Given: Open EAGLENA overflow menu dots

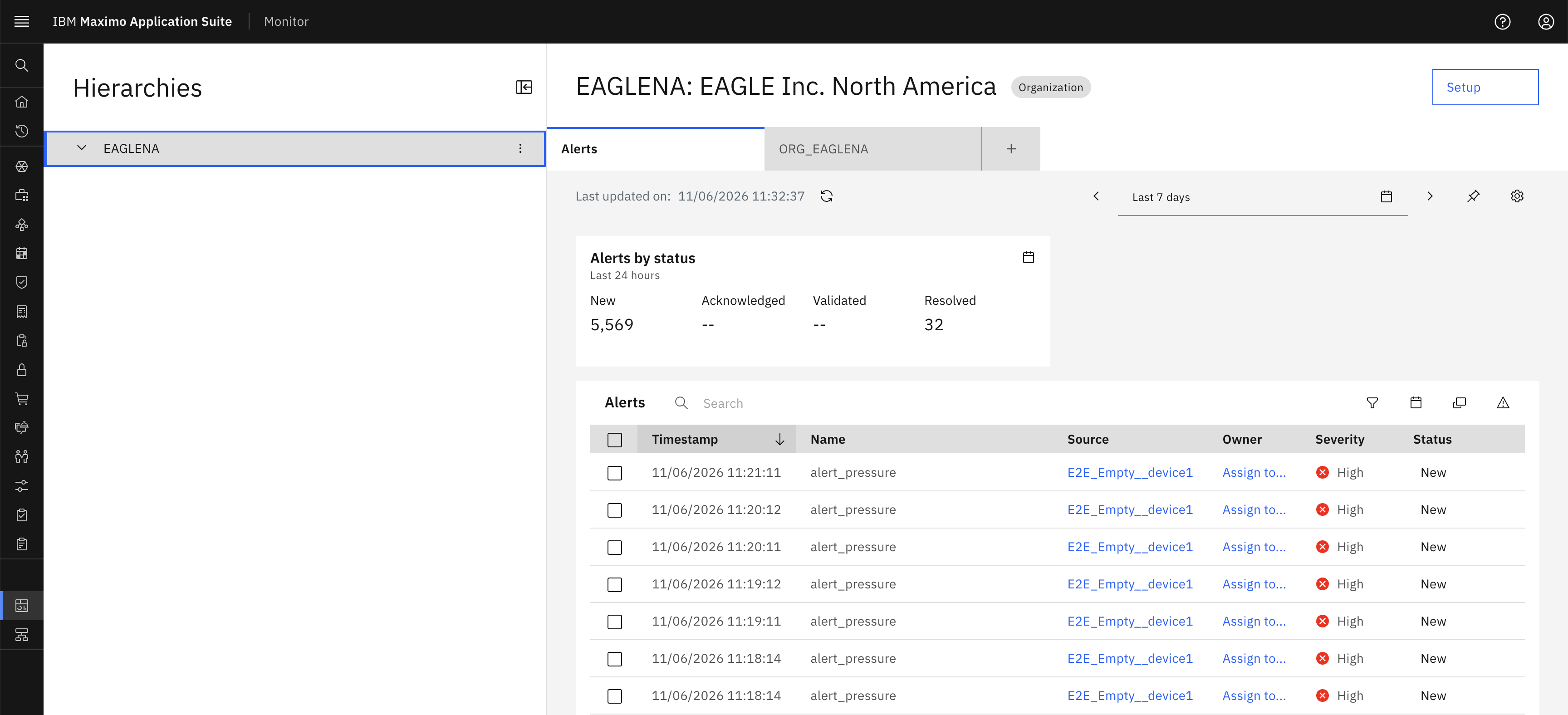Looking at the screenshot, I should [x=520, y=148].
